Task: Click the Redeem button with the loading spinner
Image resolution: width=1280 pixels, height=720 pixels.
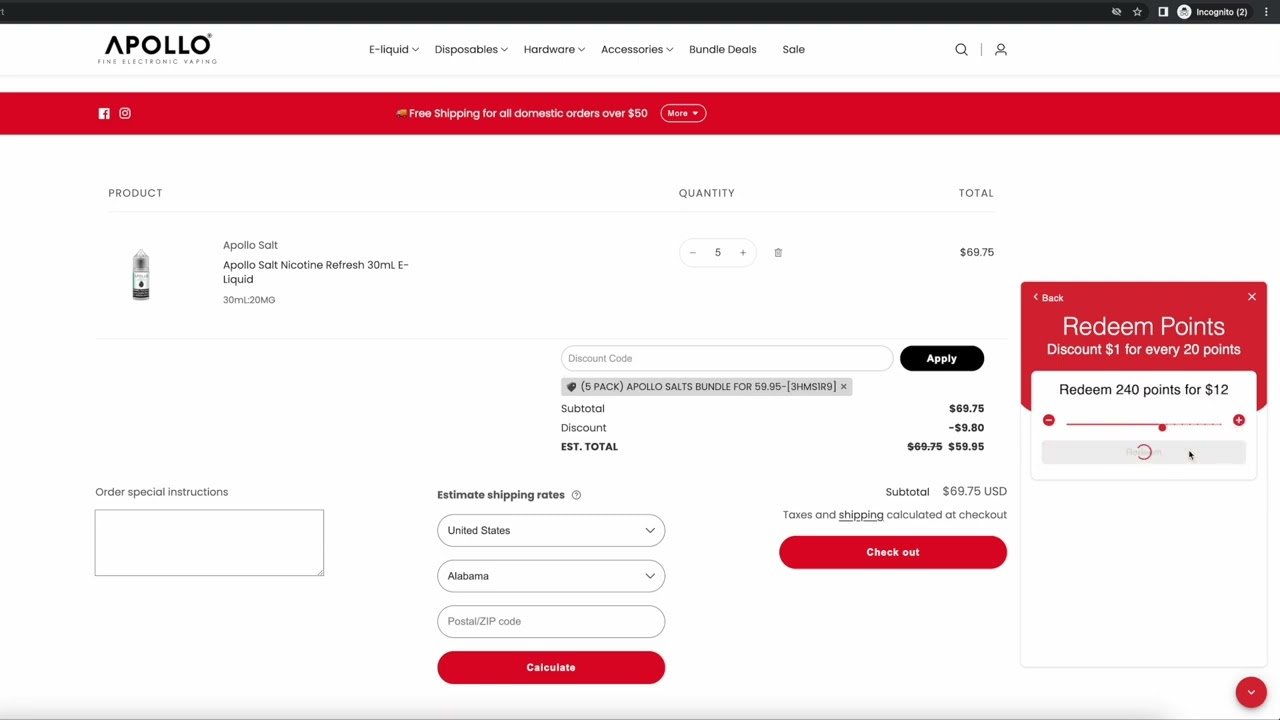Action: [x=1144, y=452]
